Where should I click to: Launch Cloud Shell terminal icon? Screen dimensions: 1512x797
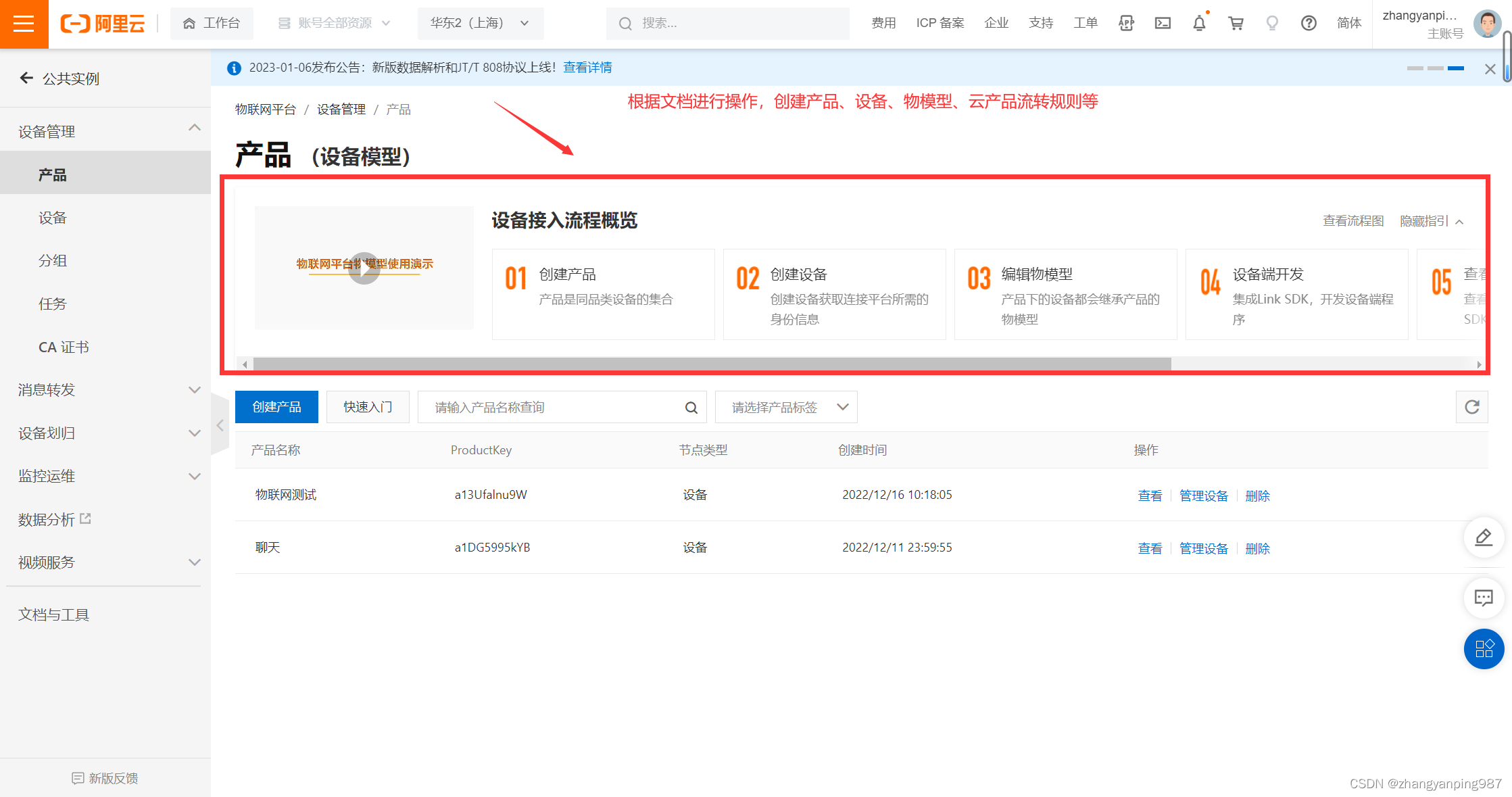click(1163, 24)
